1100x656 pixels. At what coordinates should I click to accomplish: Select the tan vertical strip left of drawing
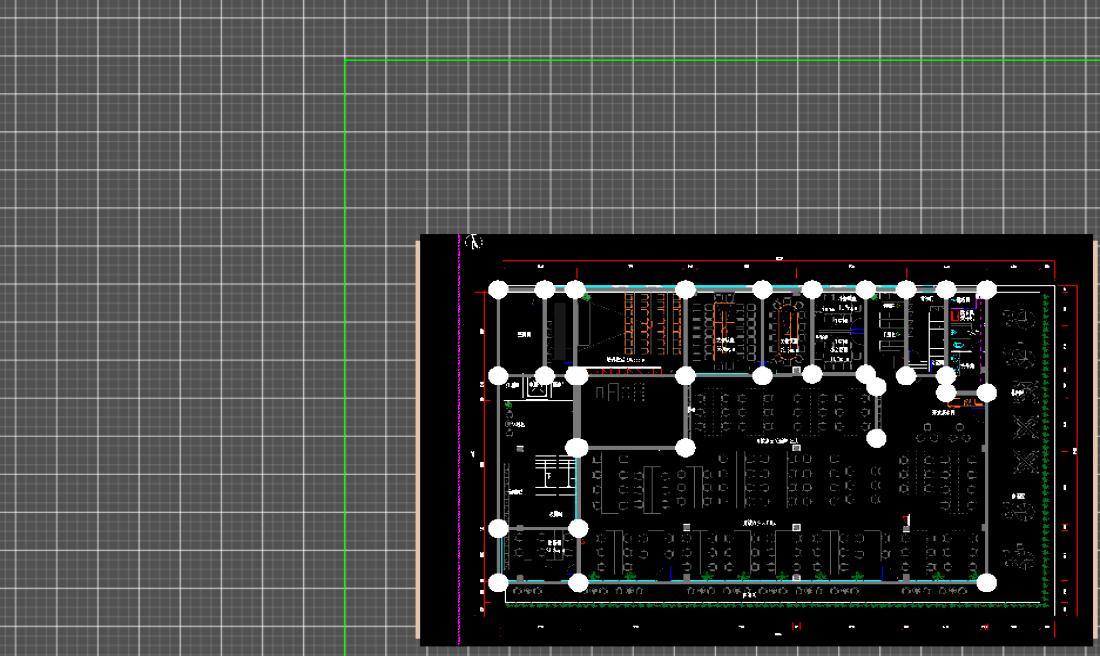point(417,440)
